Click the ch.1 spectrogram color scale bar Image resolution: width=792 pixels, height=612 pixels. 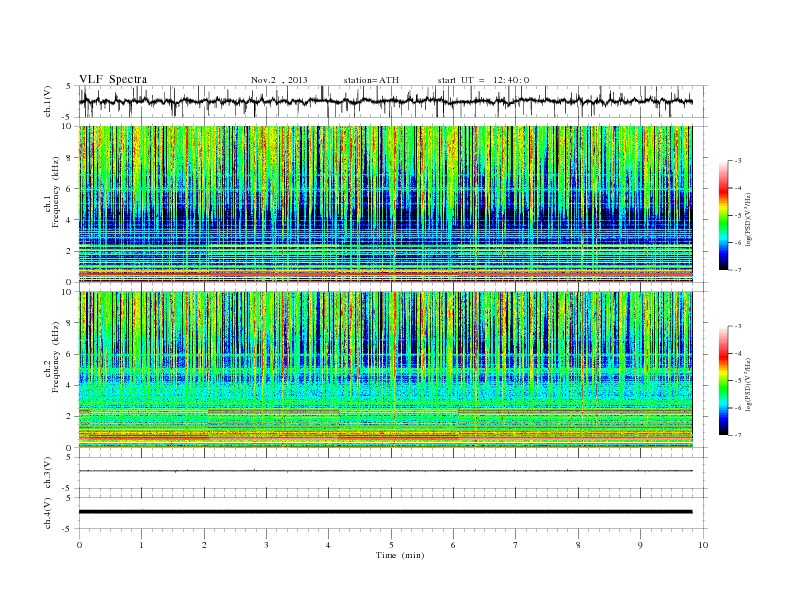[x=724, y=215]
